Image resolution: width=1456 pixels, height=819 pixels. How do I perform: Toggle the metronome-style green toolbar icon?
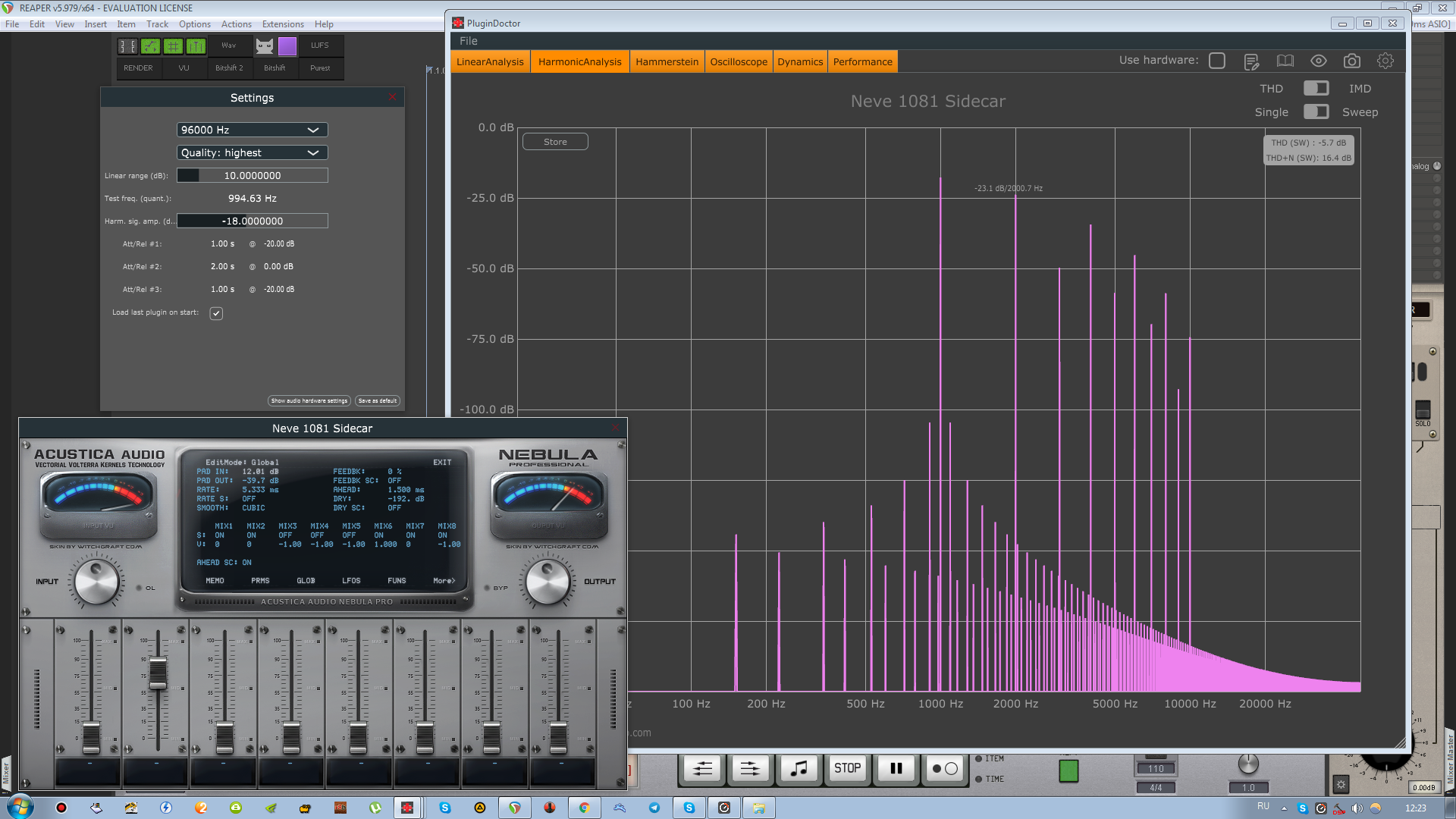point(196,46)
